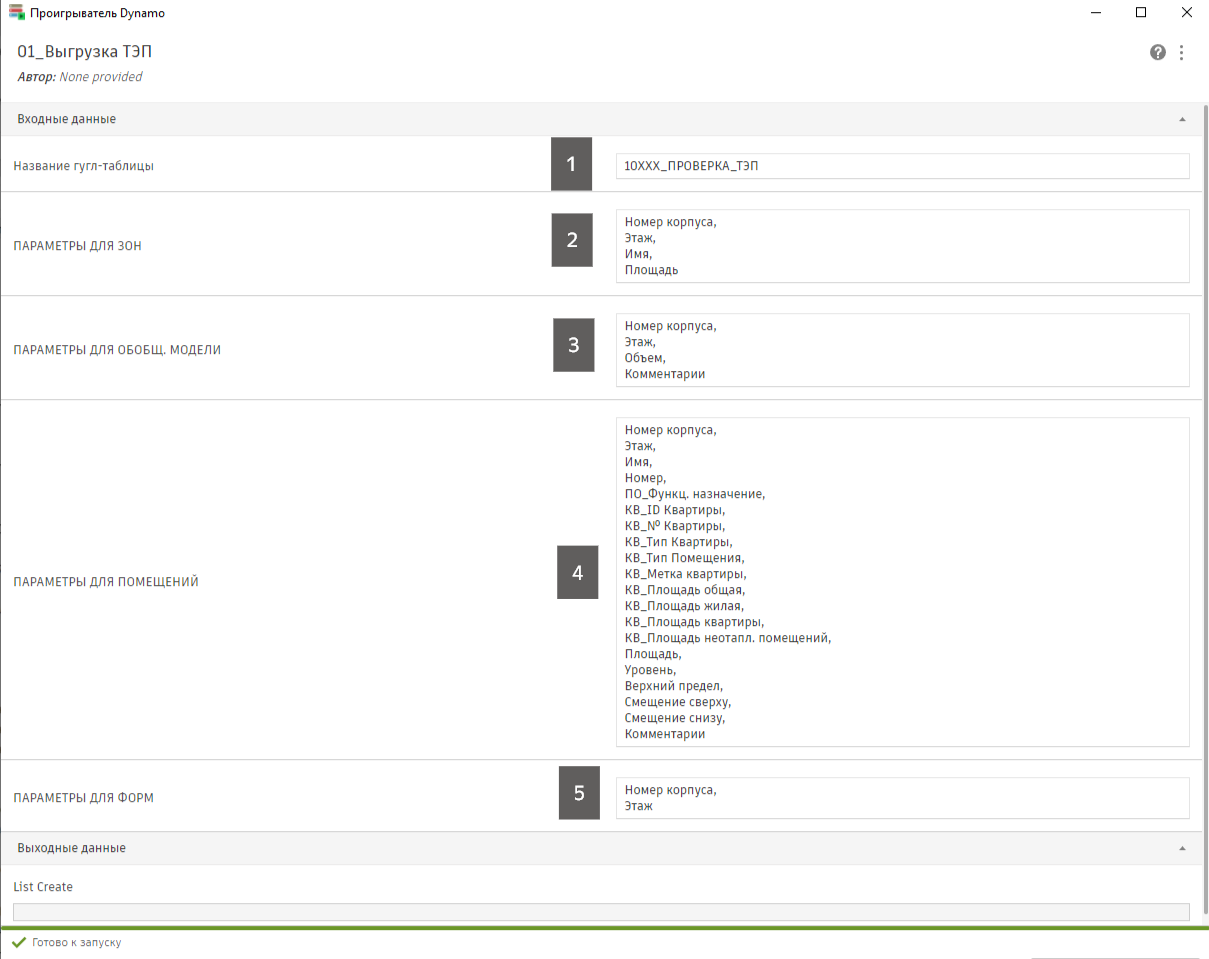Click the 01_Выгрузка ТЭП script title
1209x959 pixels.
click(85, 52)
